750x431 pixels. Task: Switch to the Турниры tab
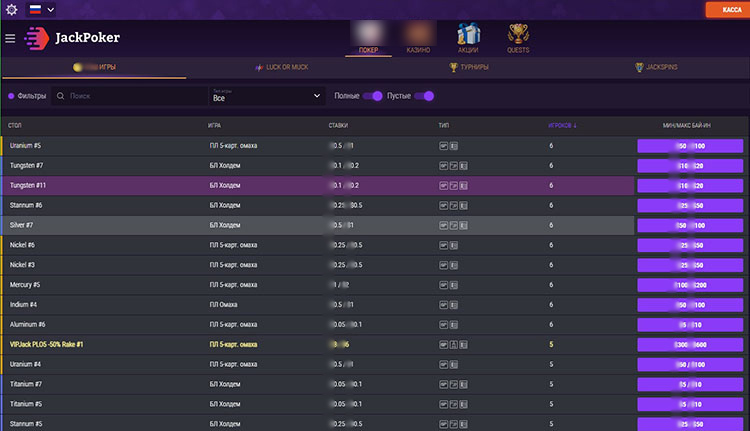click(x=467, y=67)
